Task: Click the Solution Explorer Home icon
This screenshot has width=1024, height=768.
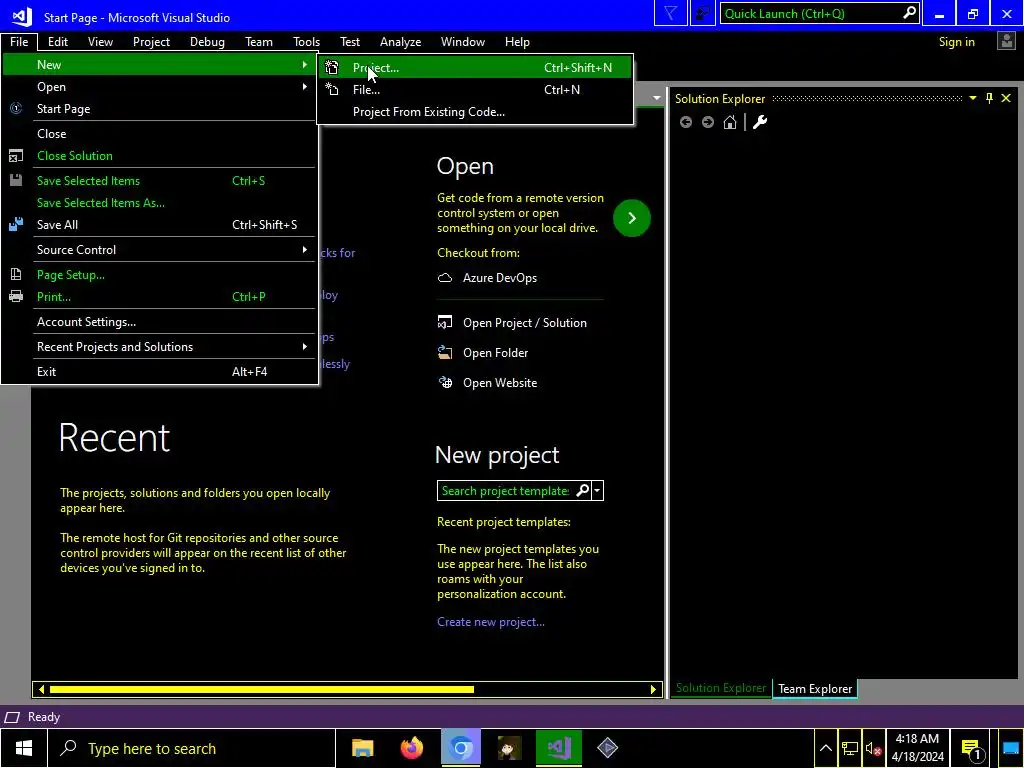Action: [730, 122]
